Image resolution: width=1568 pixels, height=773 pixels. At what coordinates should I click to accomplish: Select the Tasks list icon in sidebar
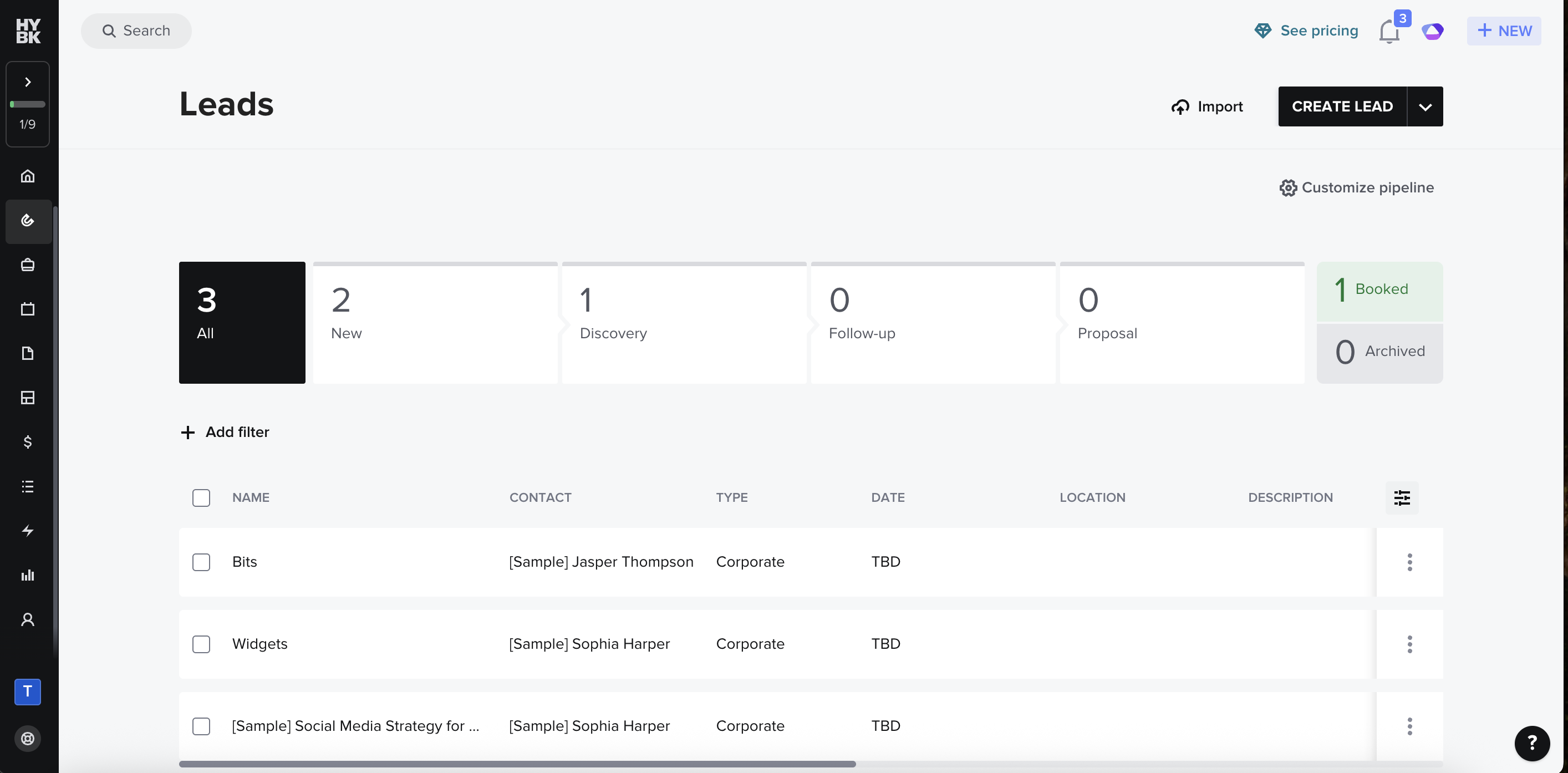coord(27,487)
